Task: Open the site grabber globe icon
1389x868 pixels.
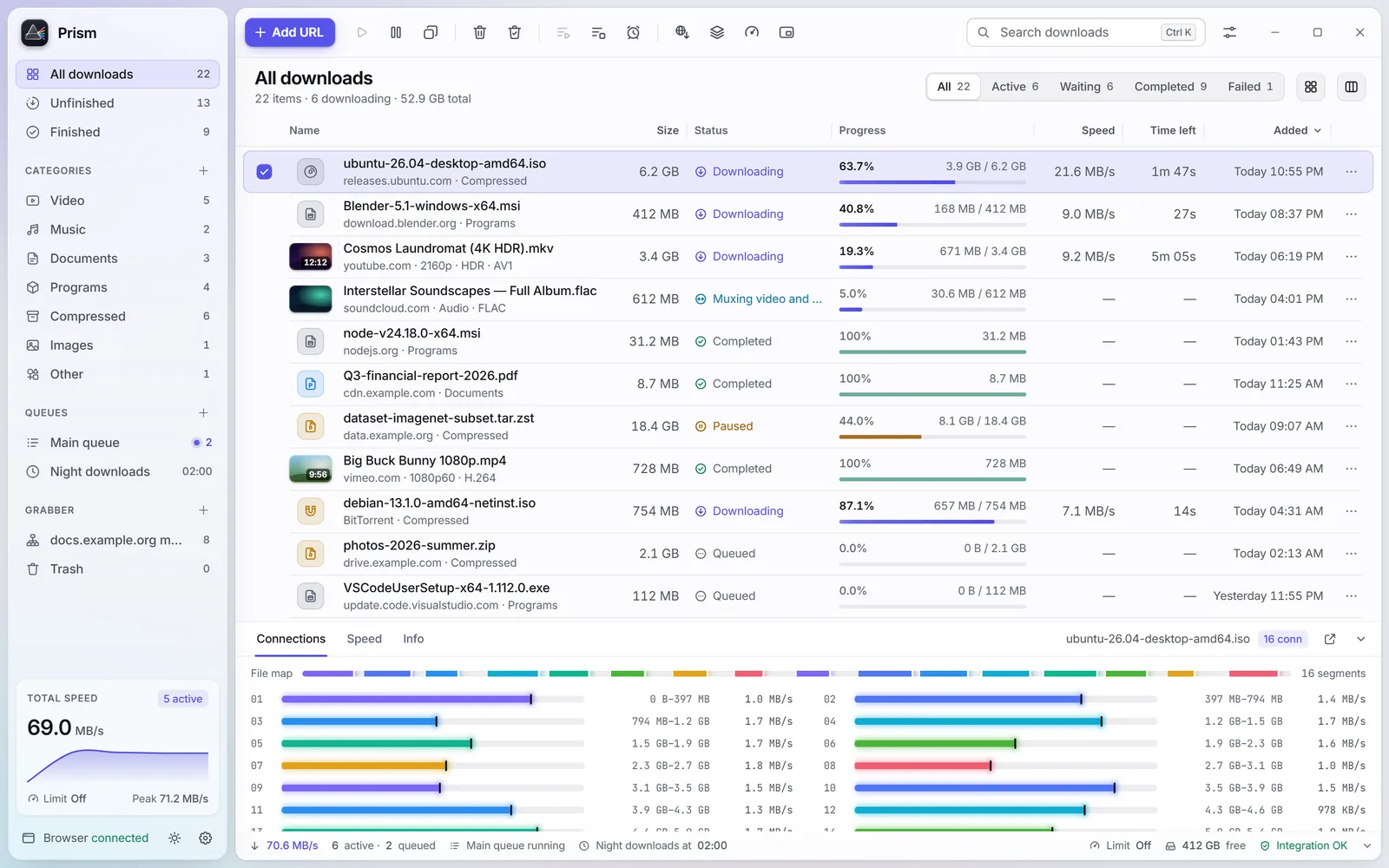Action: pyautogui.click(x=682, y=32)
